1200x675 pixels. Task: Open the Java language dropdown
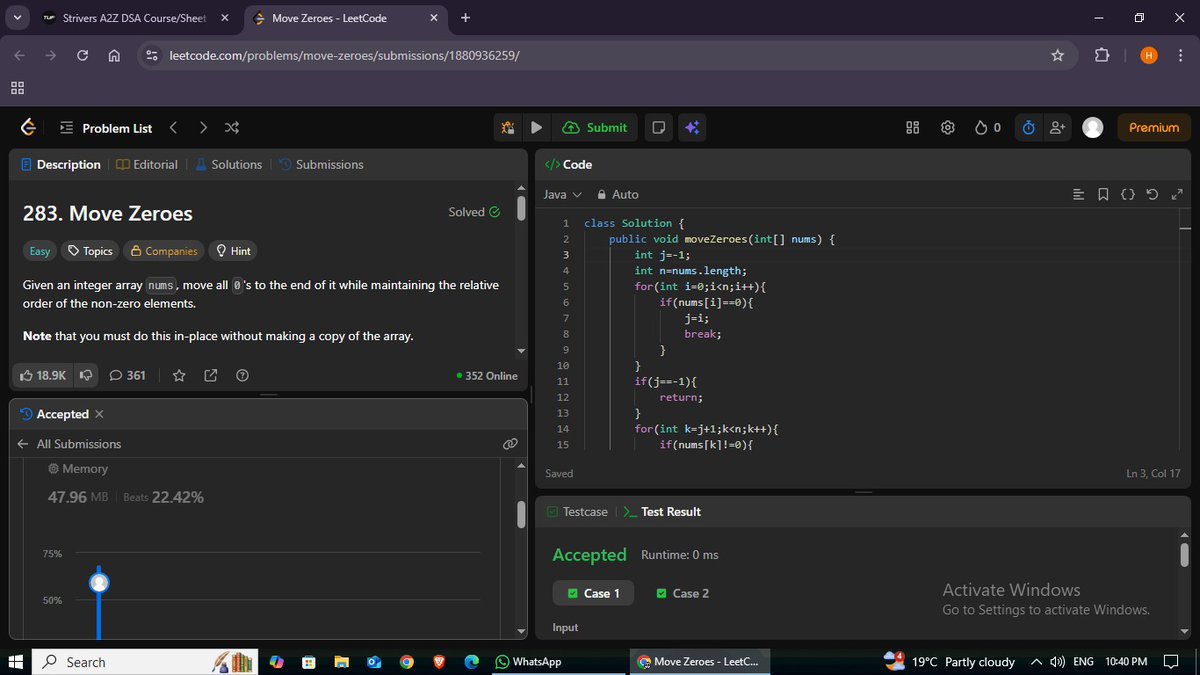point(562,194)
